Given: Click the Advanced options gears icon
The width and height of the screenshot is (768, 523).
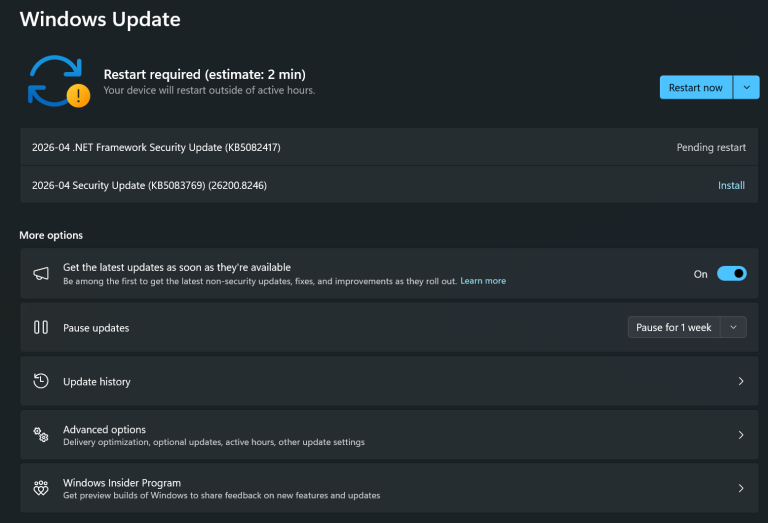Looking at the screenshot, I should click(41, 434).
